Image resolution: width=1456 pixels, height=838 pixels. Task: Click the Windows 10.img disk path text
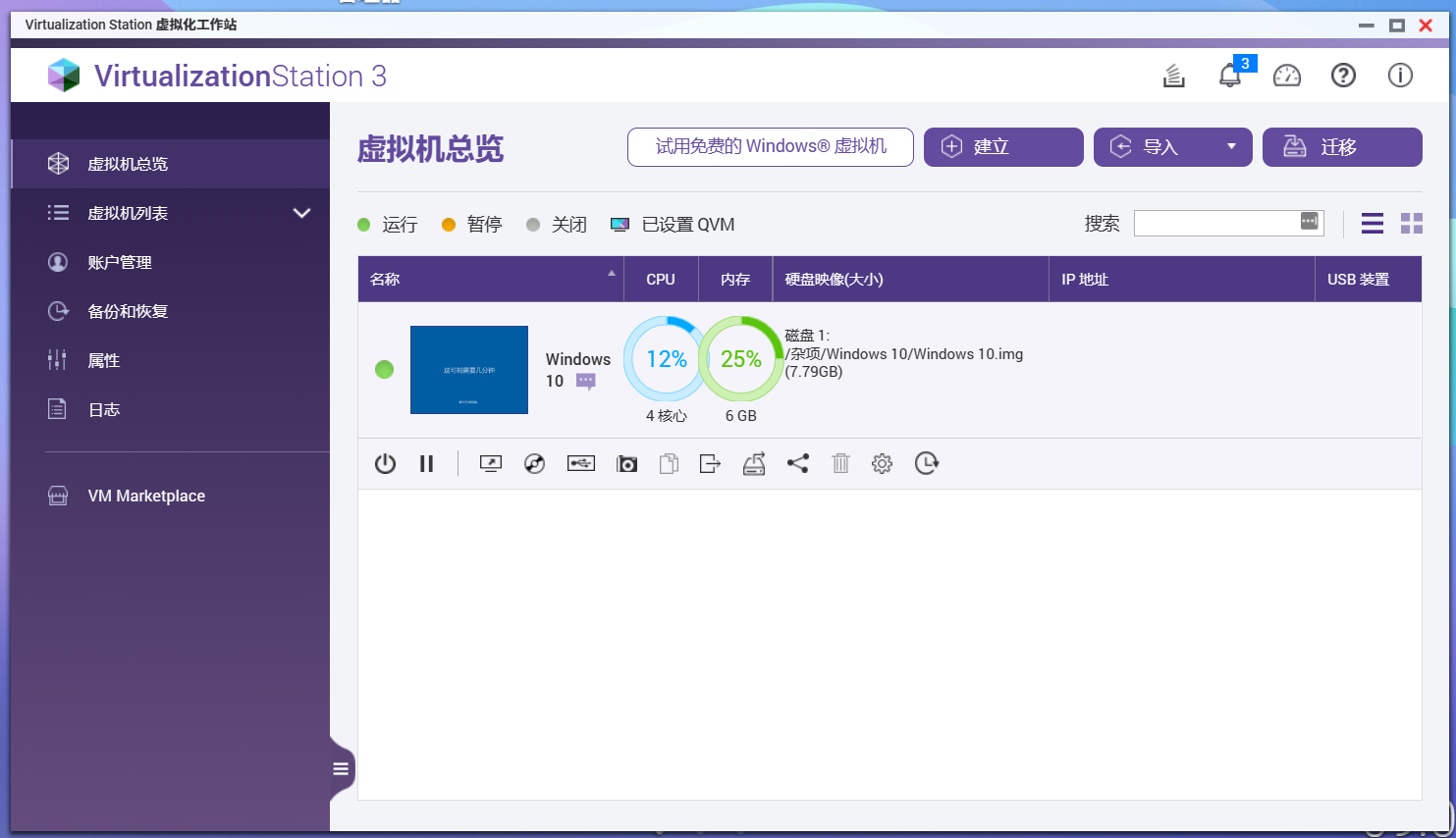904,354
